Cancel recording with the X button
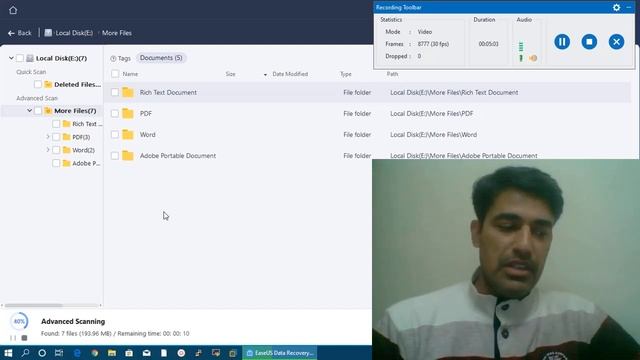The height and width of the screenshot is (360, 640). [616, 42]
